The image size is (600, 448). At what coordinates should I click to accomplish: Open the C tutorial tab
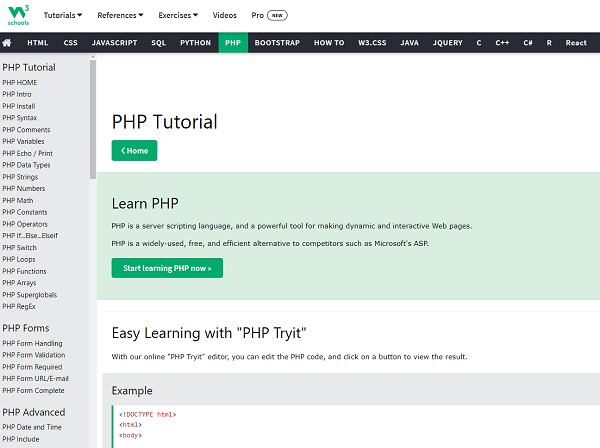[479, 43]
